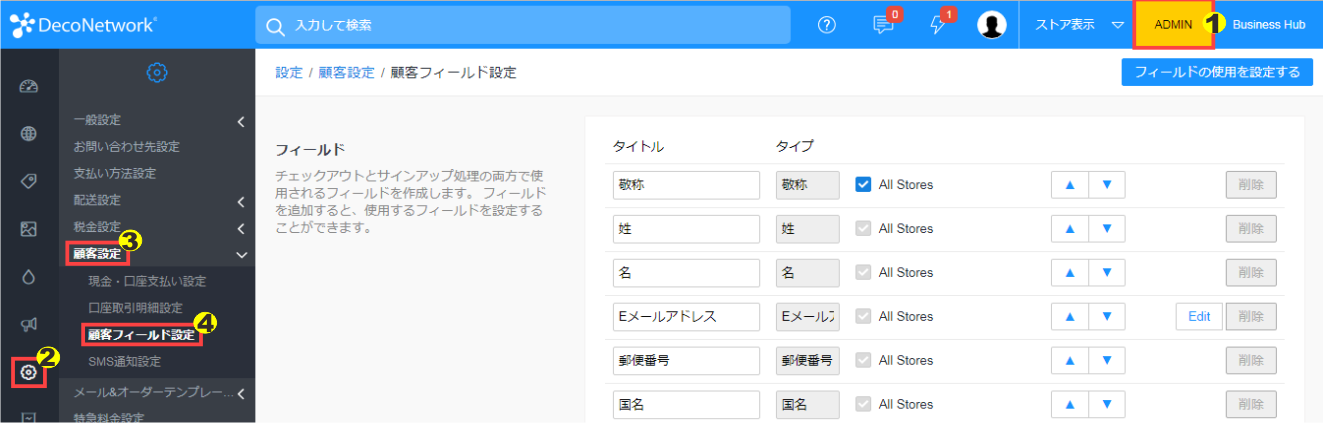Switch to ADMIN tab
This screenshot has width=1323, height=423.
[1173, 25]
